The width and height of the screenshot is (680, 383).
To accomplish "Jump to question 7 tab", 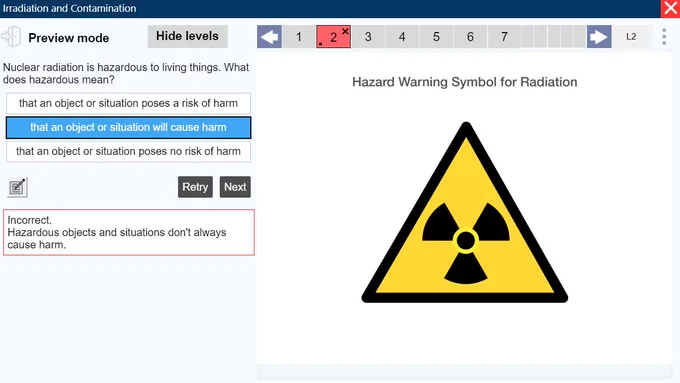I will (x=504, y=37).
